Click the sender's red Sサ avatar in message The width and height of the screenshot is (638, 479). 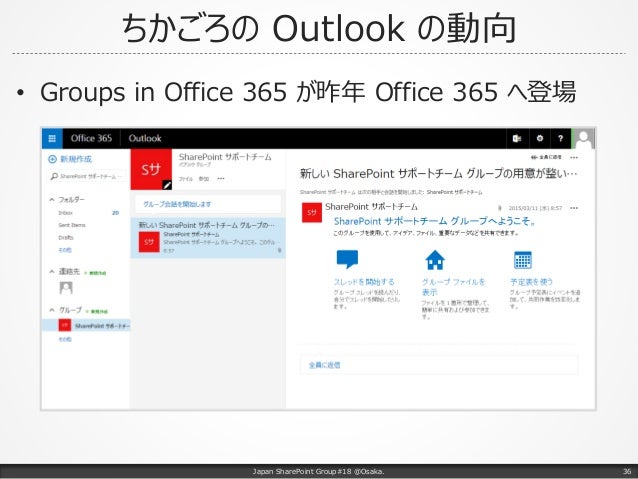coord(311,212)
